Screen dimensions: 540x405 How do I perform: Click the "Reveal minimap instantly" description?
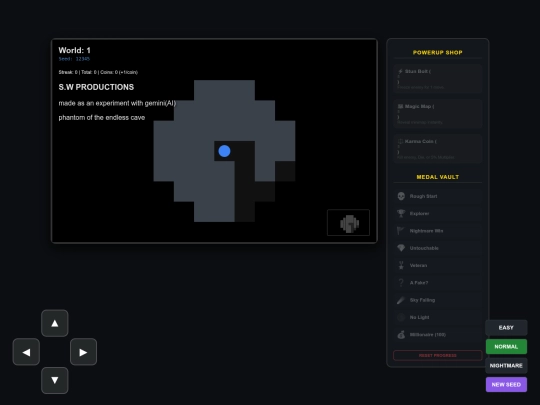coord(420,122)
